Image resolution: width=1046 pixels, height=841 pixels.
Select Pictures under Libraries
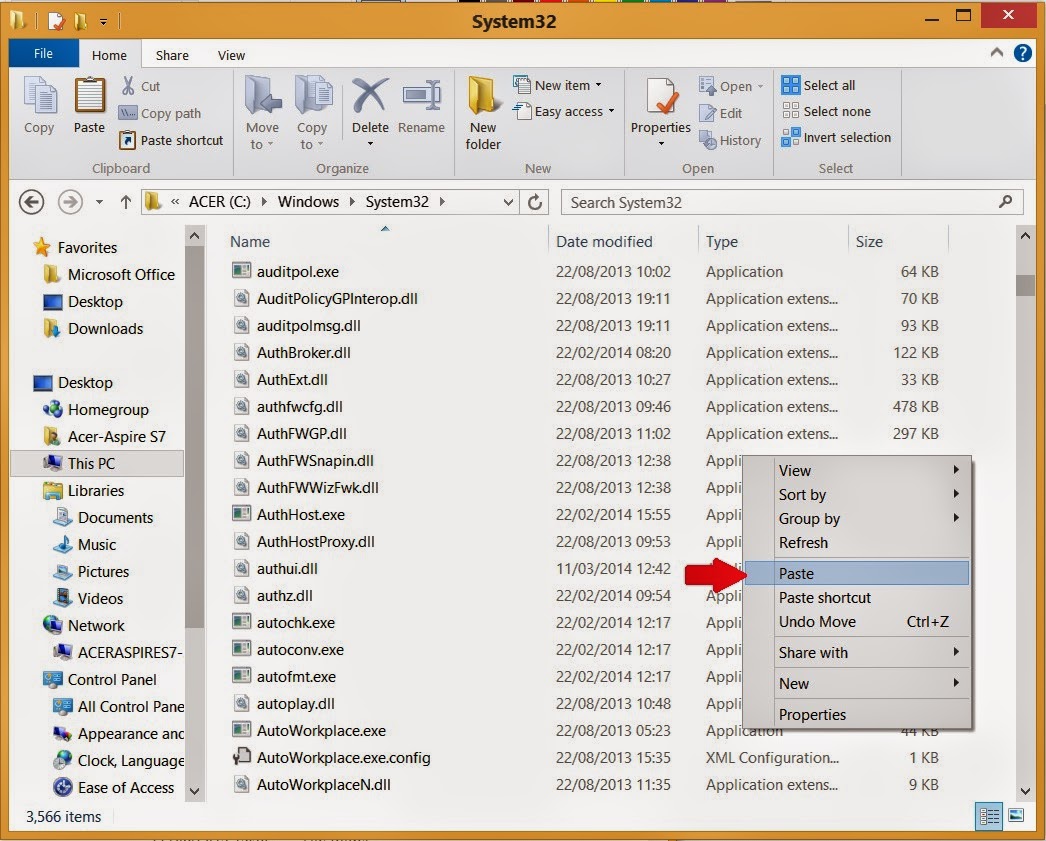(91, 572)
